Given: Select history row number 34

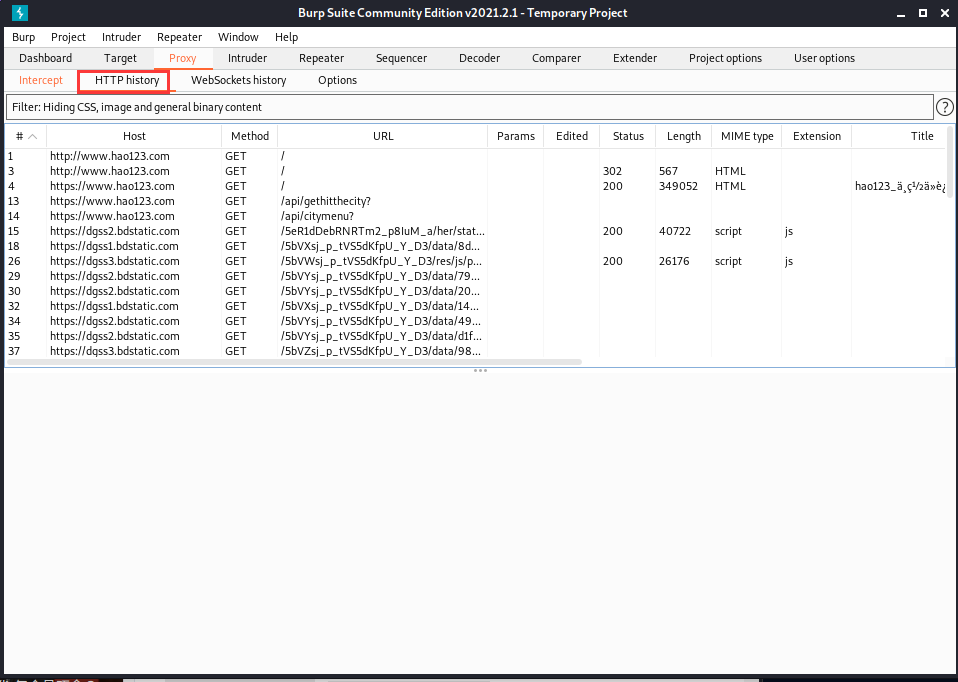Looking at the screenshot, I should [477, 321].
